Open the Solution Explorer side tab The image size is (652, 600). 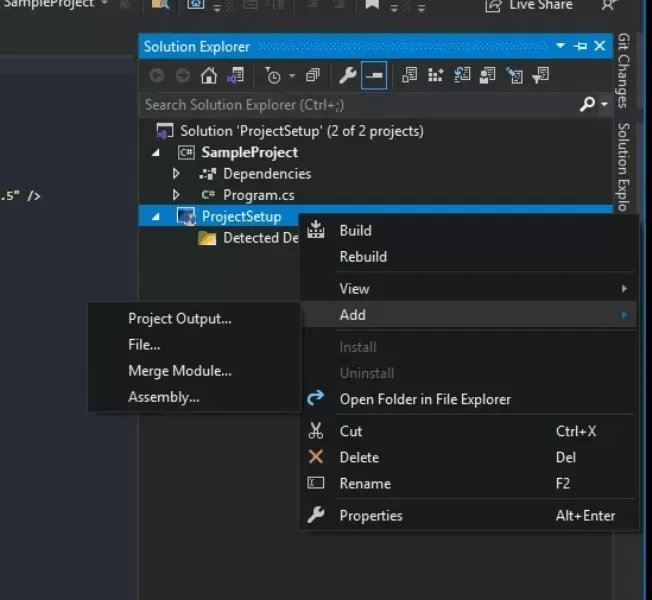click(623, 167)
